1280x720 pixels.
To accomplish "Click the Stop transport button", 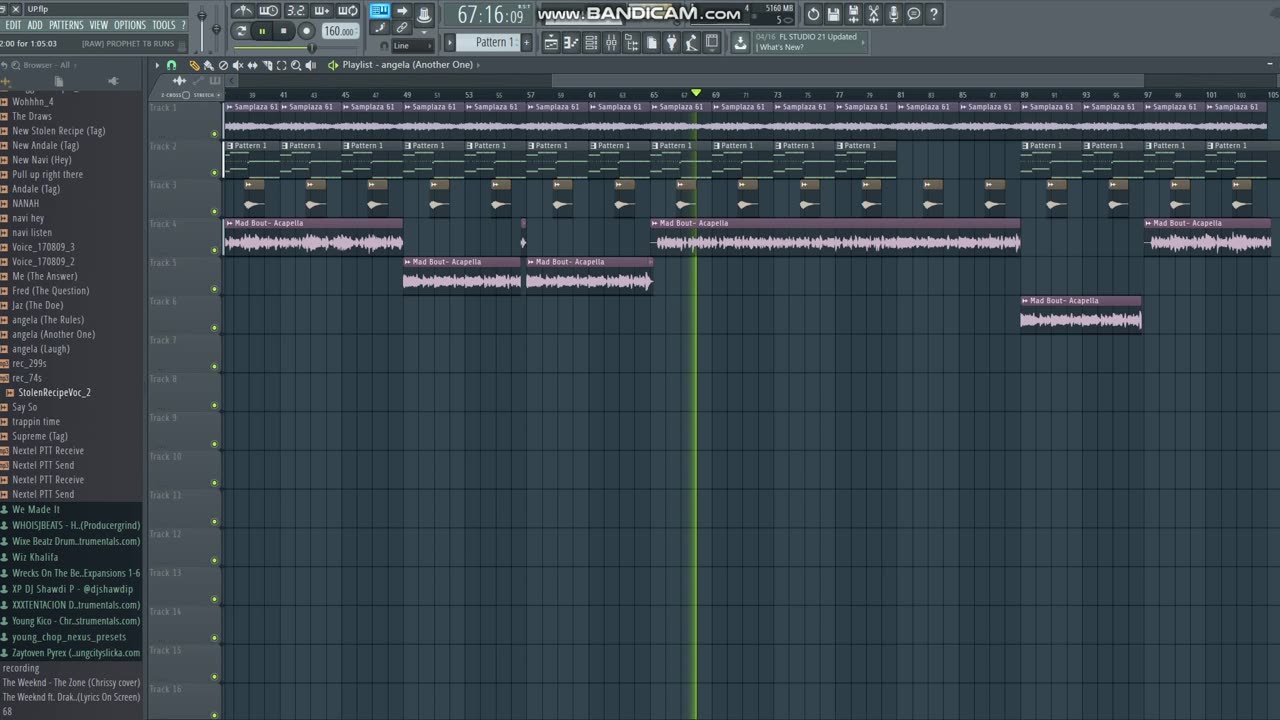I will pos(284,31).
